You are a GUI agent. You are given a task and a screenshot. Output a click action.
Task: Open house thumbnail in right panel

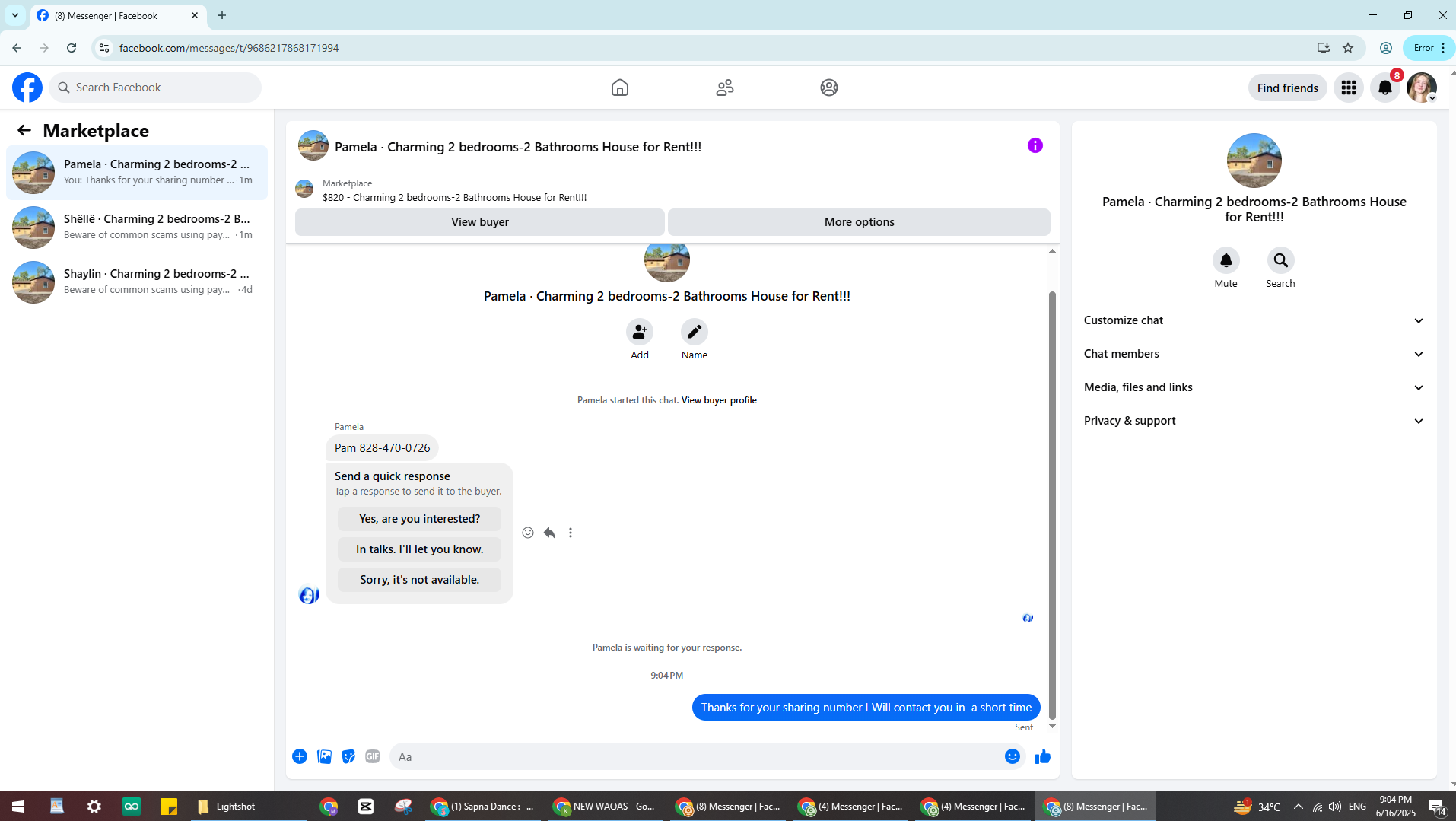coord(1254,161)
